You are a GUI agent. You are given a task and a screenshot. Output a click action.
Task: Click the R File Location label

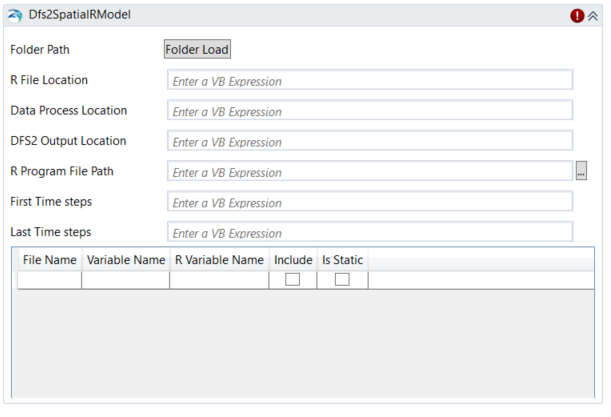(x=49, y=80)
